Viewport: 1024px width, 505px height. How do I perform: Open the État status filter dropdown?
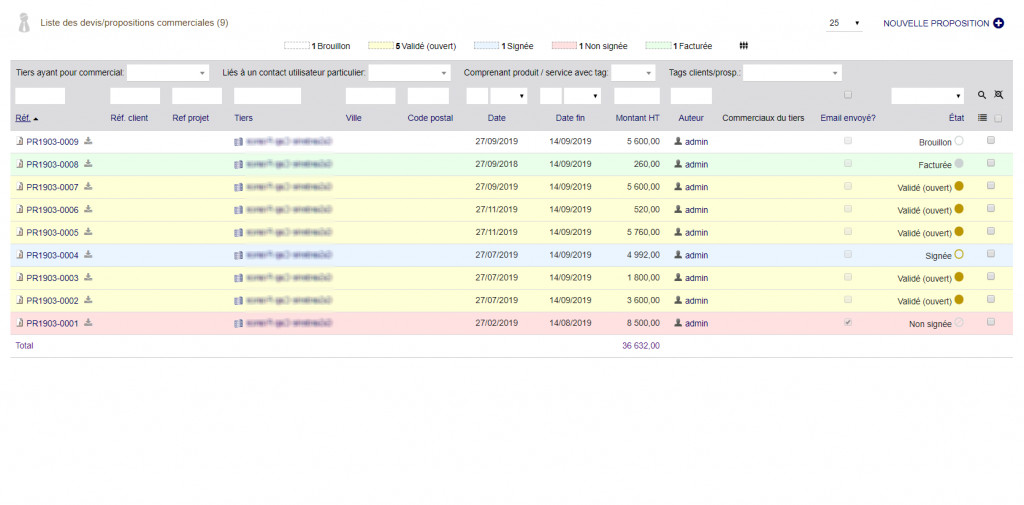[927, 96]
